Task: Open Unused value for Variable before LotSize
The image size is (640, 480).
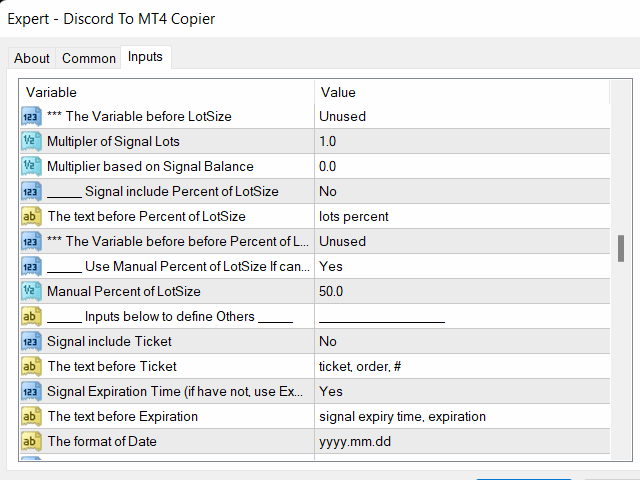Action: 462,117
